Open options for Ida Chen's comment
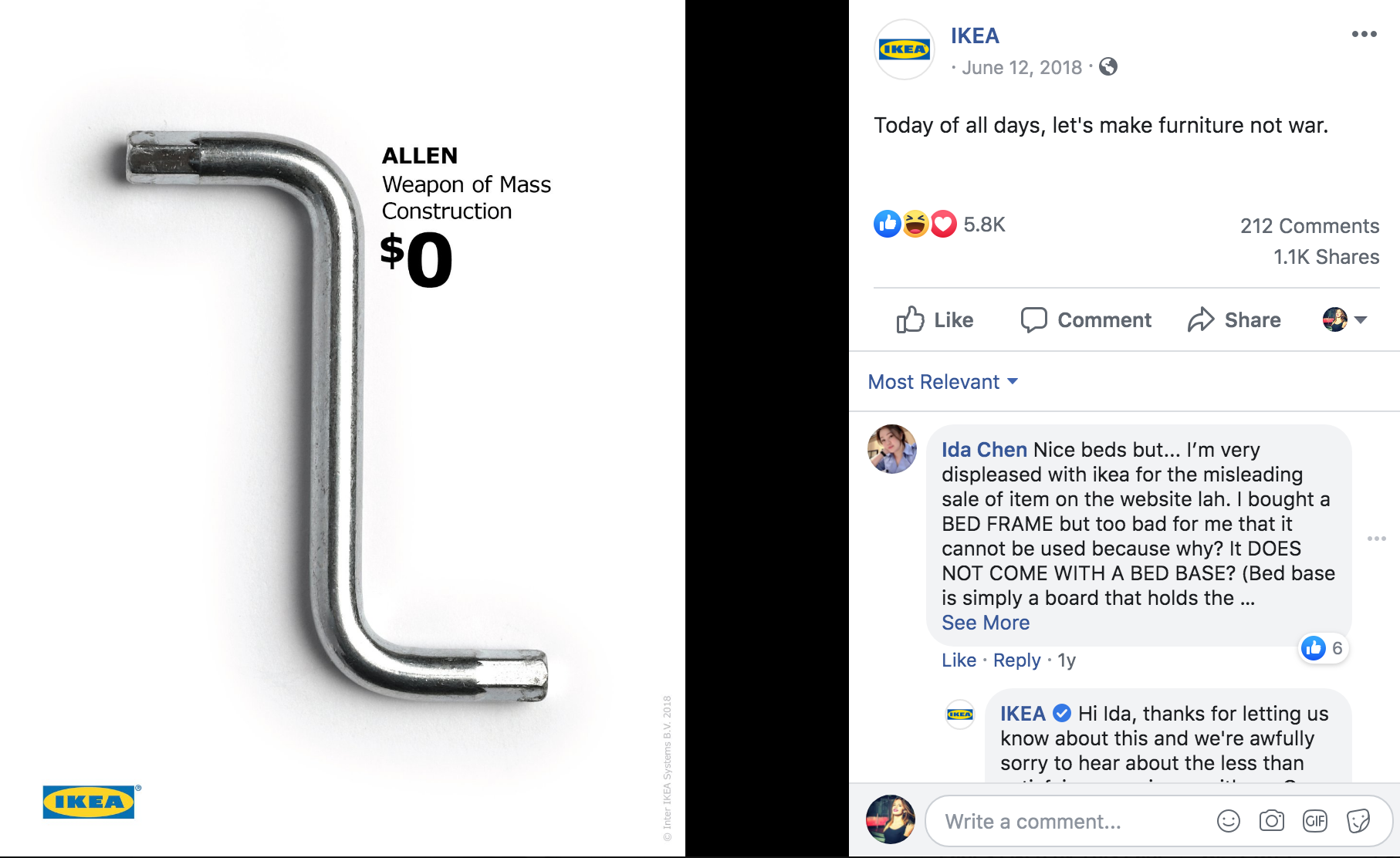Viewport: 1400px width, 858px height. 1376,539
